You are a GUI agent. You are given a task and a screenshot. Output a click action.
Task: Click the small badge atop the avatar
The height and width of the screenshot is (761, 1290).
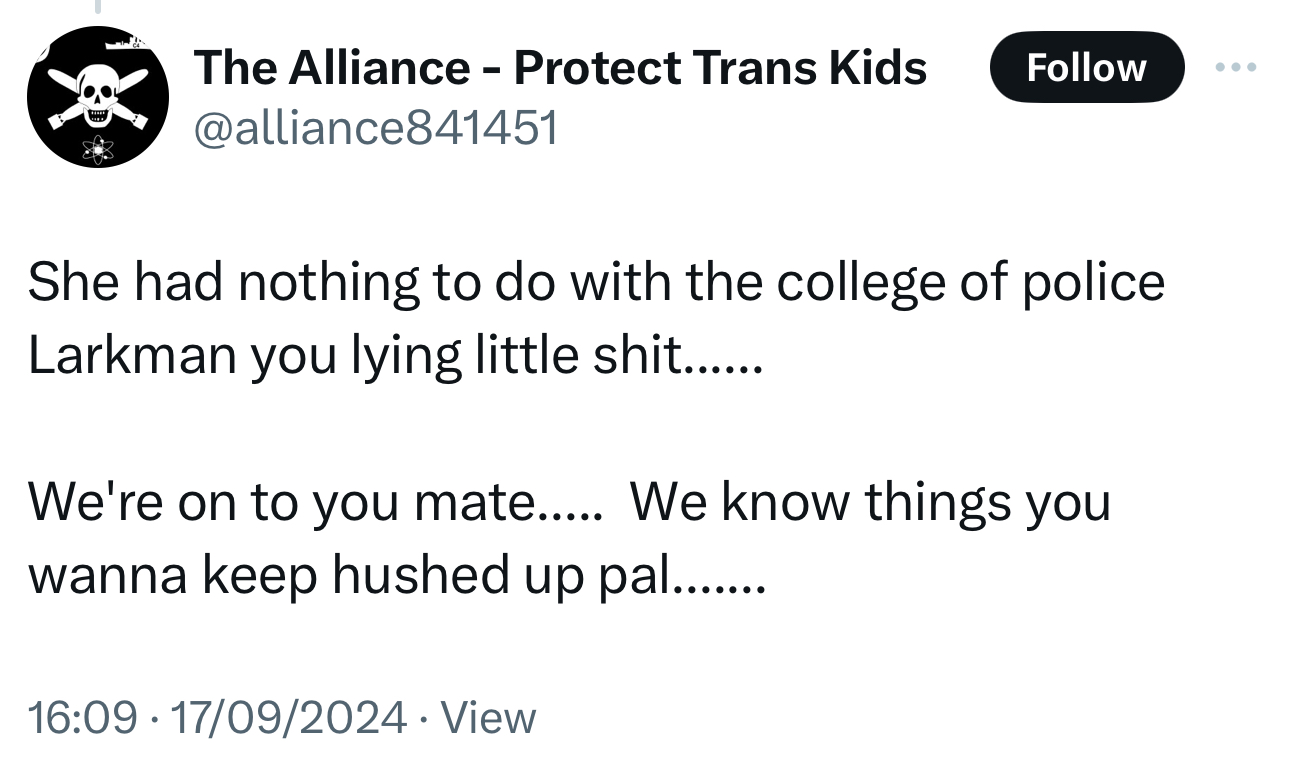tap(128, 42)
